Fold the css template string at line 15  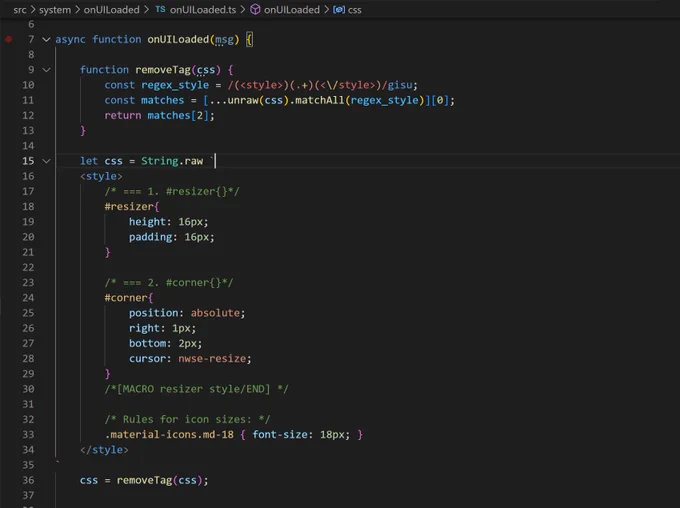(x=46, y=161)
